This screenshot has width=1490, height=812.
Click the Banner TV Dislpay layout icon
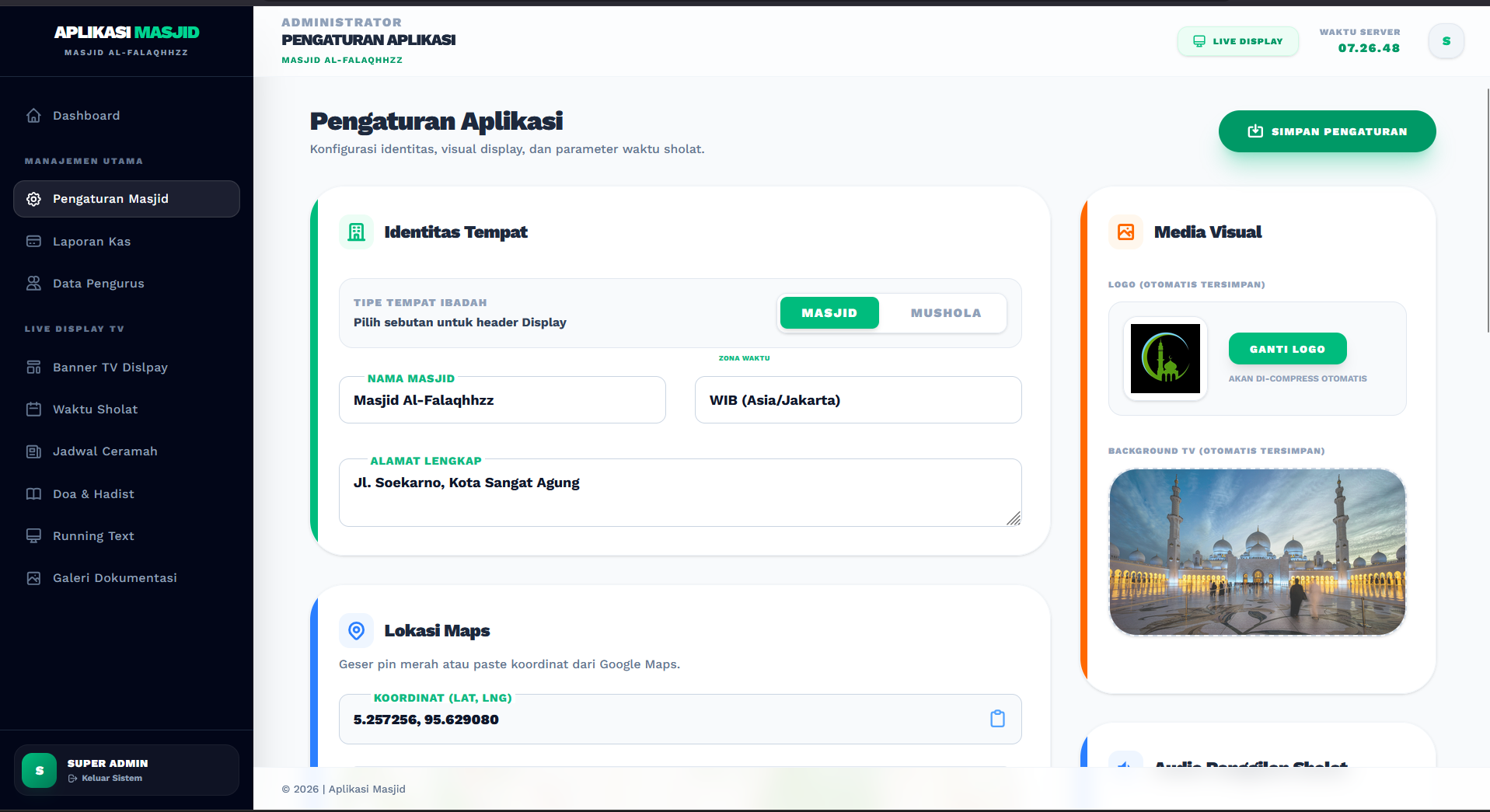[33, 368]
